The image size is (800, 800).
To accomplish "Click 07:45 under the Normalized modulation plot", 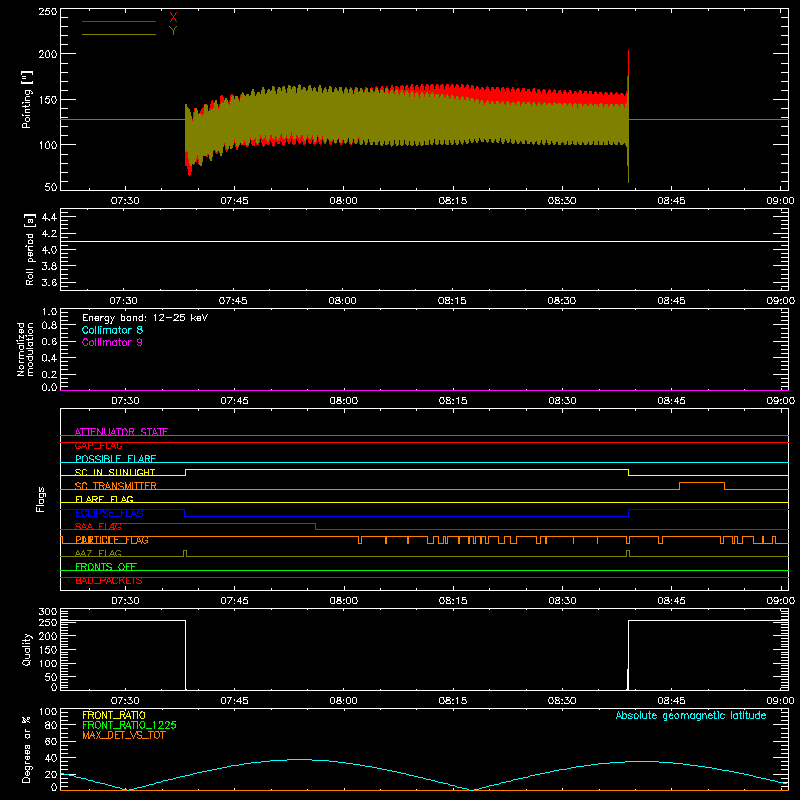I will point(234,401).
